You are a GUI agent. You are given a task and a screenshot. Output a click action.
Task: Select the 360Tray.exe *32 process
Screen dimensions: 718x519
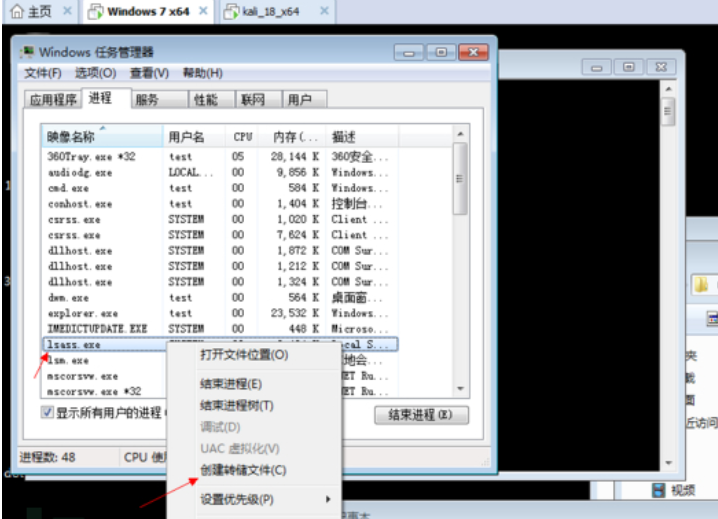click(x=220, y=157)
